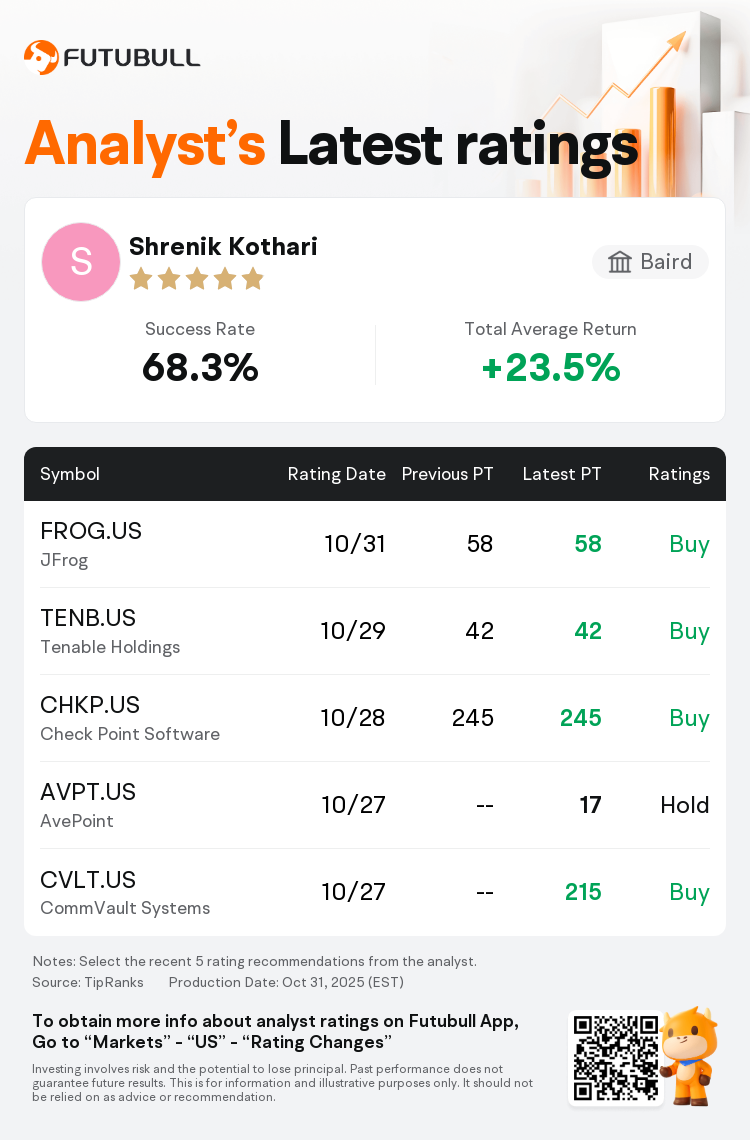Click the Latest PT column header
The image size is (750, 1140).
(x=562, y=474)
